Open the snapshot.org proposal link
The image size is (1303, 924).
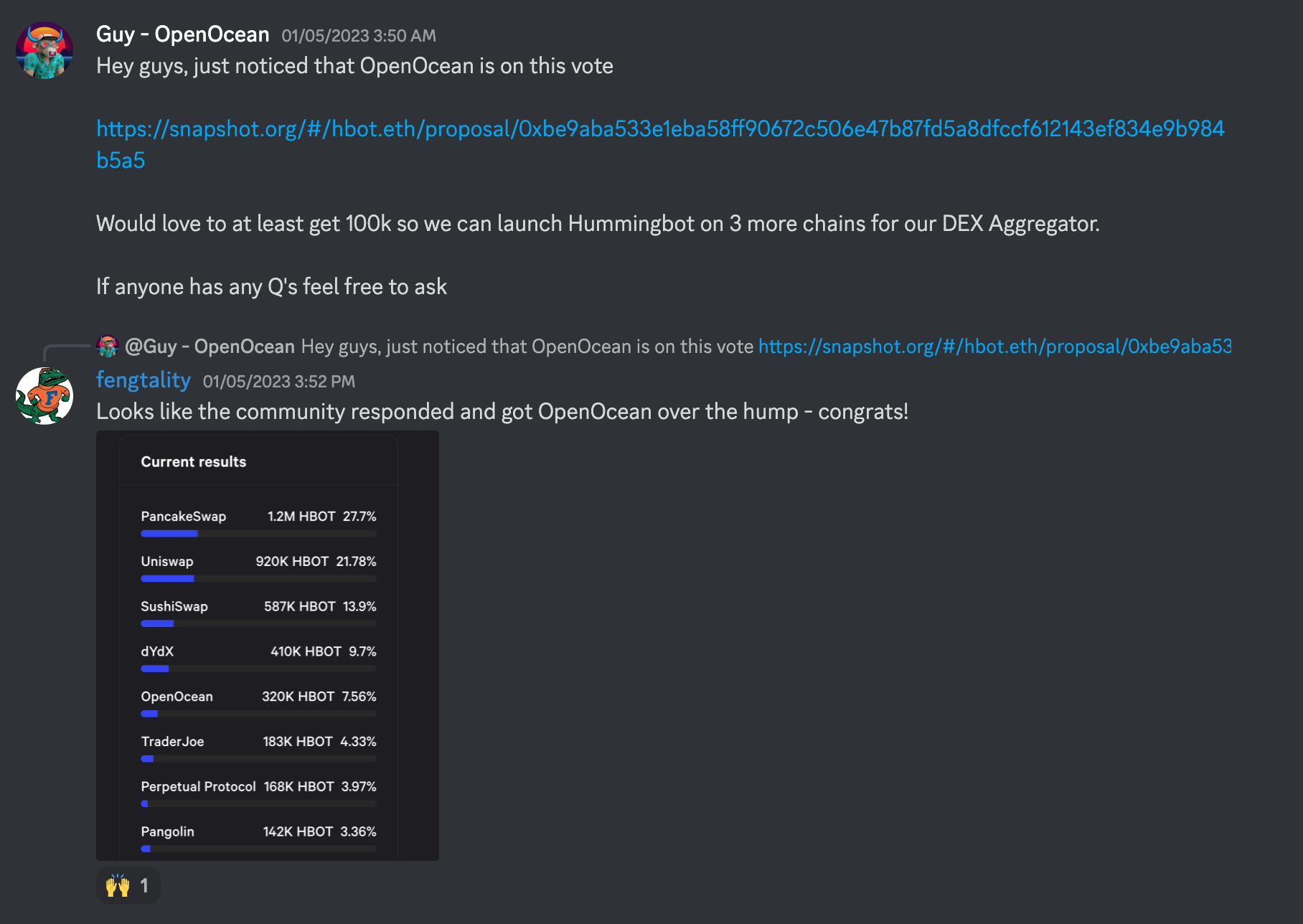(x=660, y=129)
